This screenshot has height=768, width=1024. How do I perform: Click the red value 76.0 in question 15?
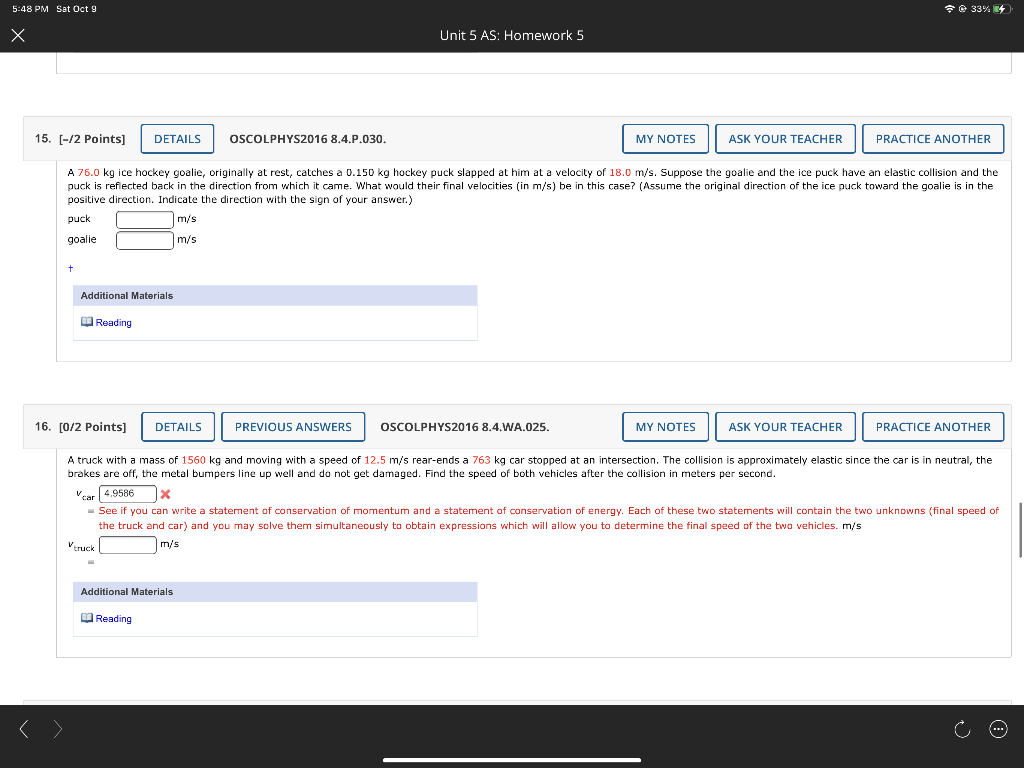89,172
